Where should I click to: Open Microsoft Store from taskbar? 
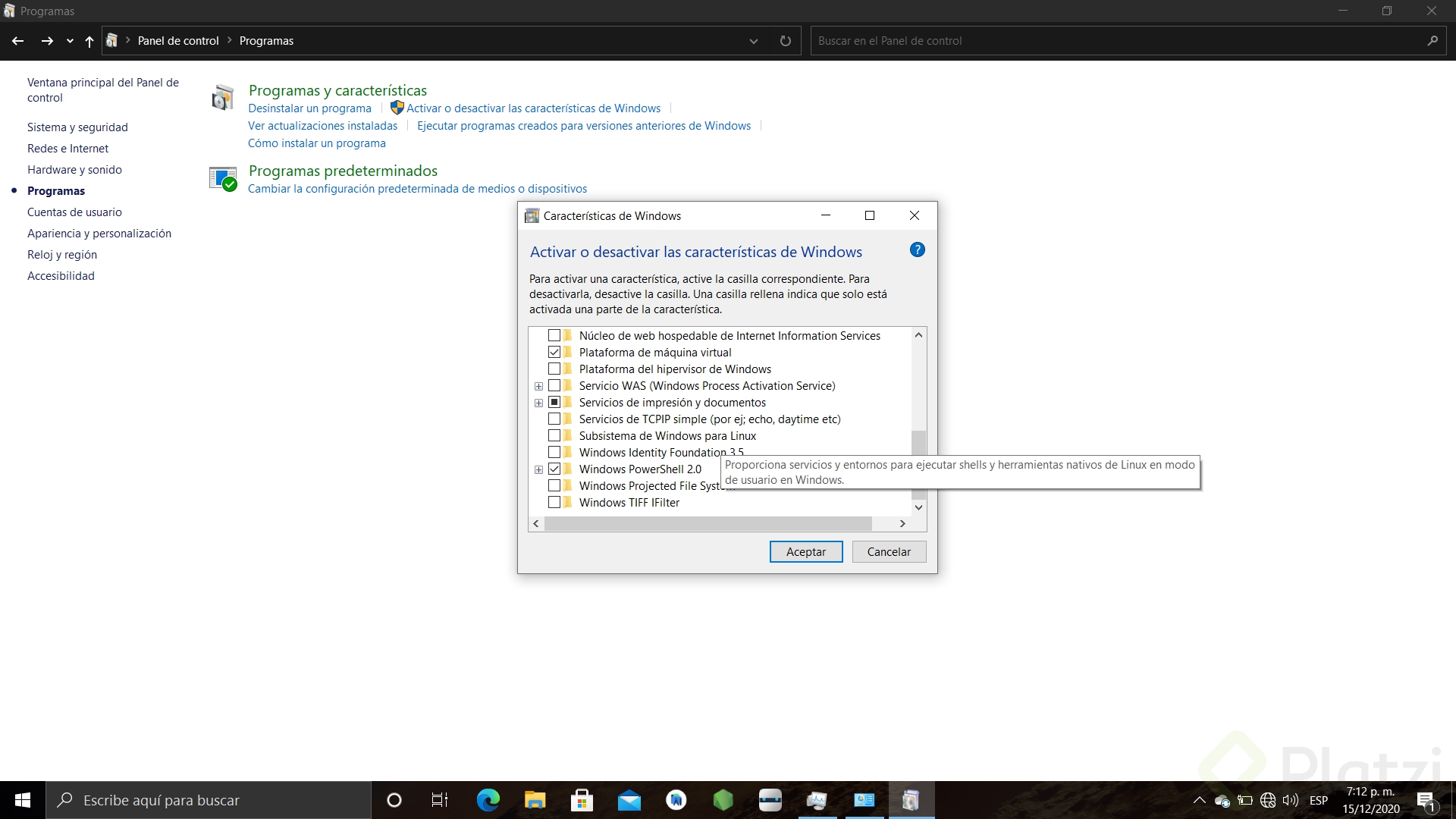click(582, 800)
